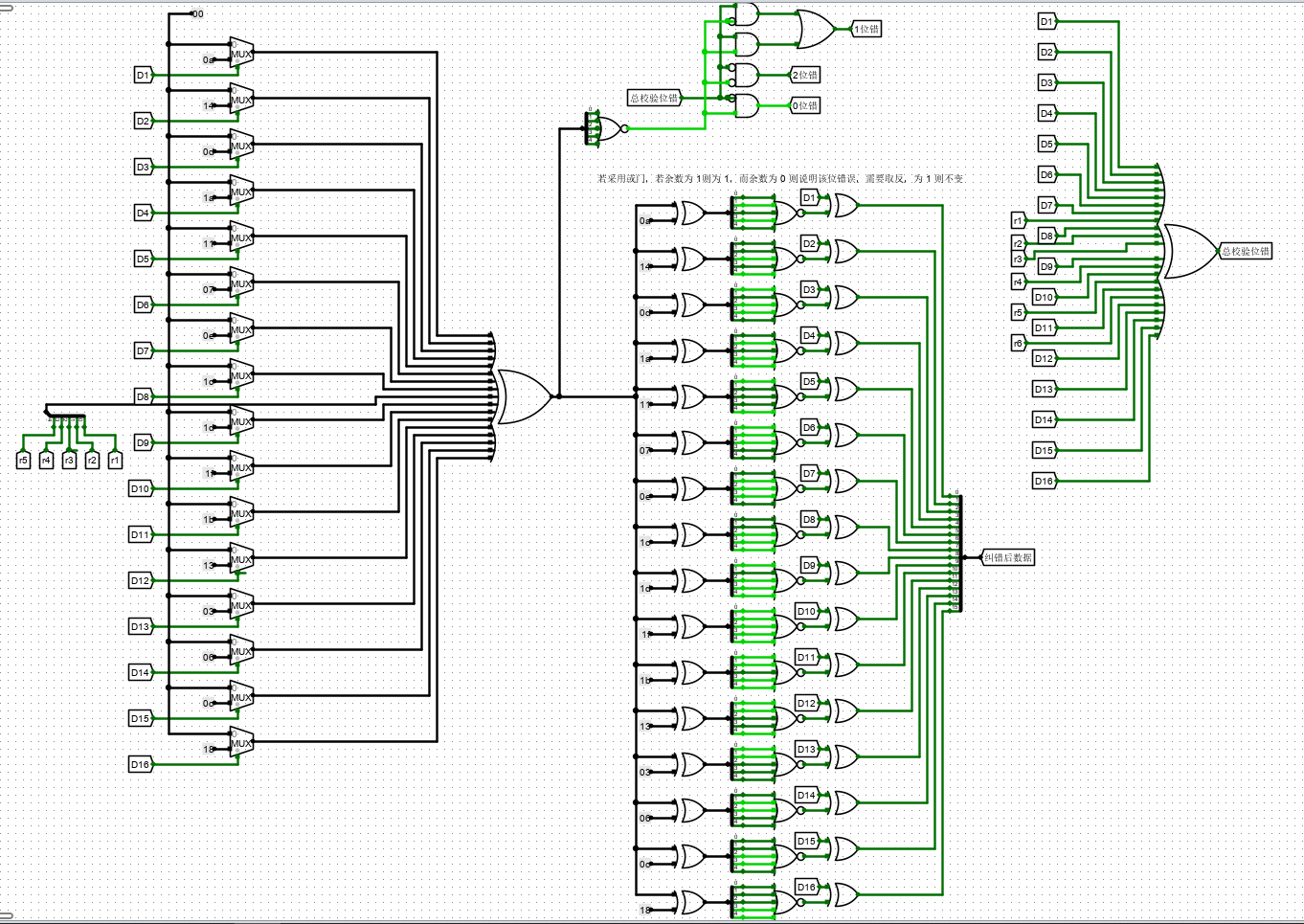The image size is (1304, 924).
Task: Select the 纠错后数据 output label
Action: point(1008,557)
